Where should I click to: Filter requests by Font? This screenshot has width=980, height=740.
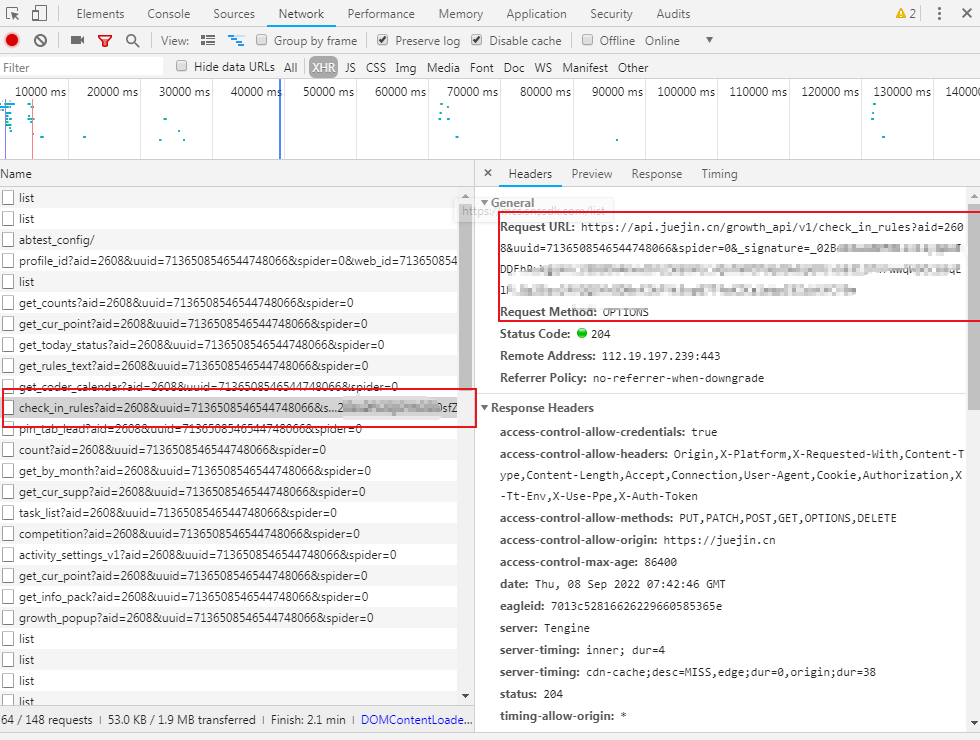pos(482,68)
